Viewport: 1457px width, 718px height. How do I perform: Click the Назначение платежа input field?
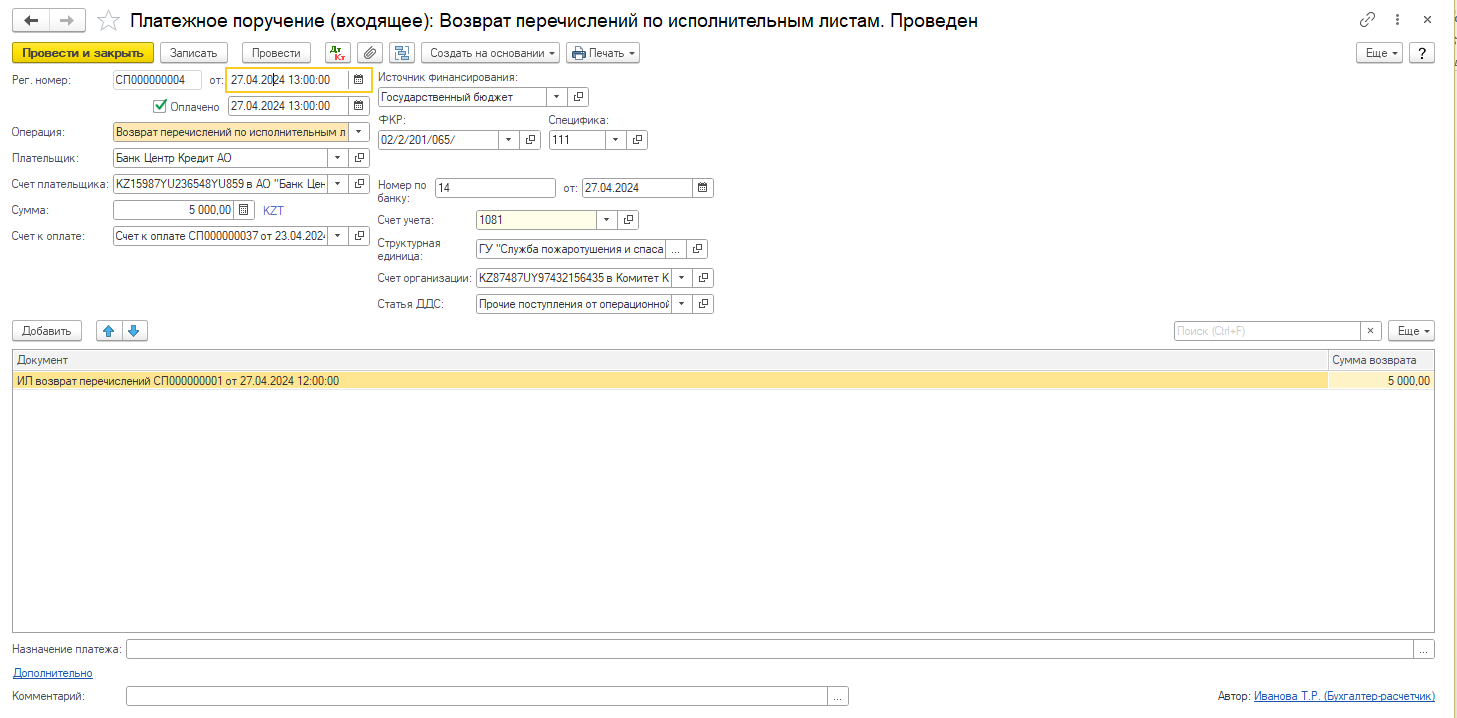pos(700,648)
